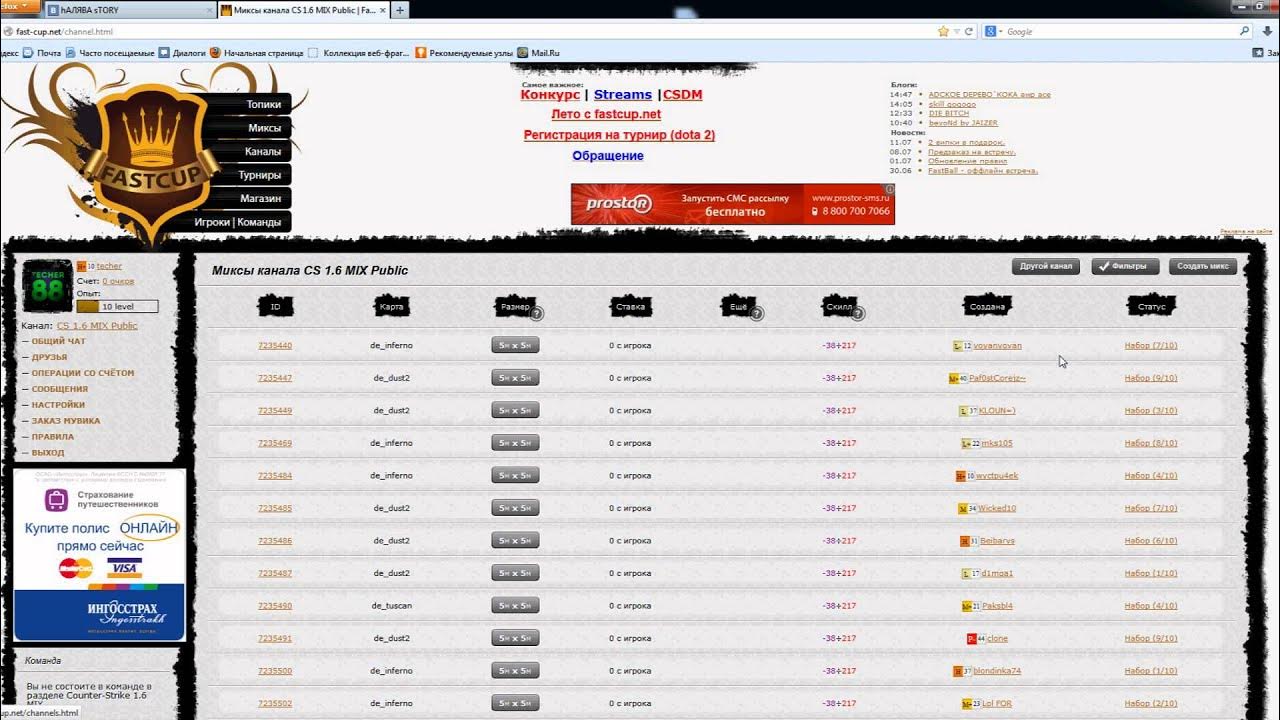The height and width of the screenshot is (720, 1280).
Task: Click rank badge beside clone
Action: click(x=976, y=638)
